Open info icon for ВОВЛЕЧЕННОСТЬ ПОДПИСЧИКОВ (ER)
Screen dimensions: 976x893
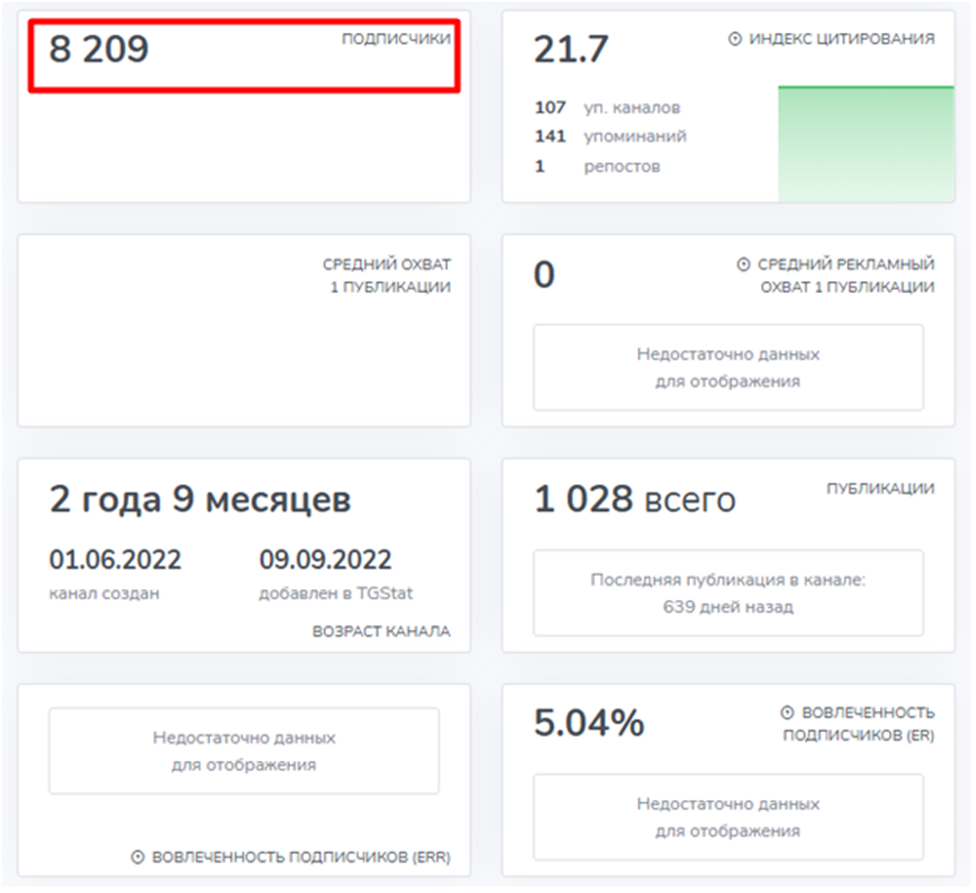[786, 713]
